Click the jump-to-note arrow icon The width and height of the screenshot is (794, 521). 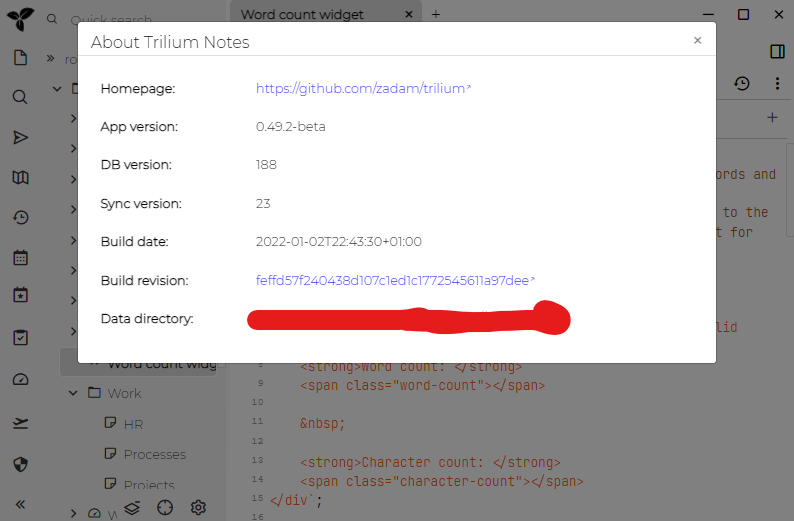click(x=20, y=138)
